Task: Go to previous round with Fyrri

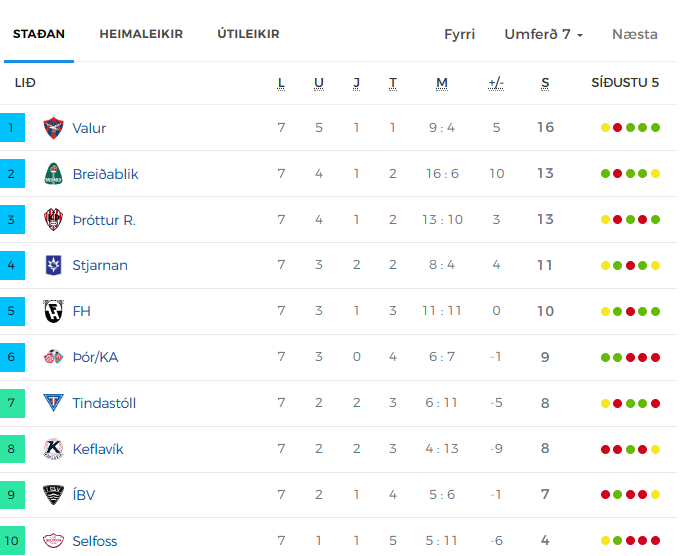Action: pos(459,34)
